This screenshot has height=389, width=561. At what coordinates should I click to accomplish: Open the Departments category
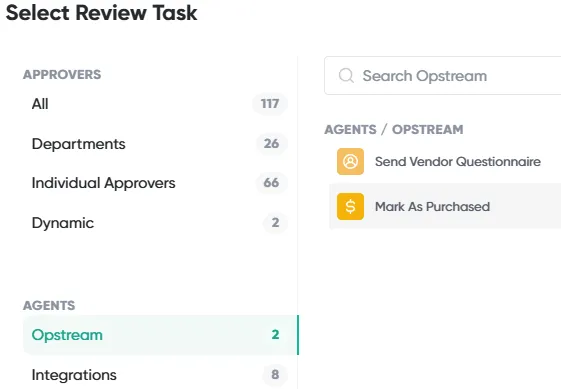click(160, 144)
